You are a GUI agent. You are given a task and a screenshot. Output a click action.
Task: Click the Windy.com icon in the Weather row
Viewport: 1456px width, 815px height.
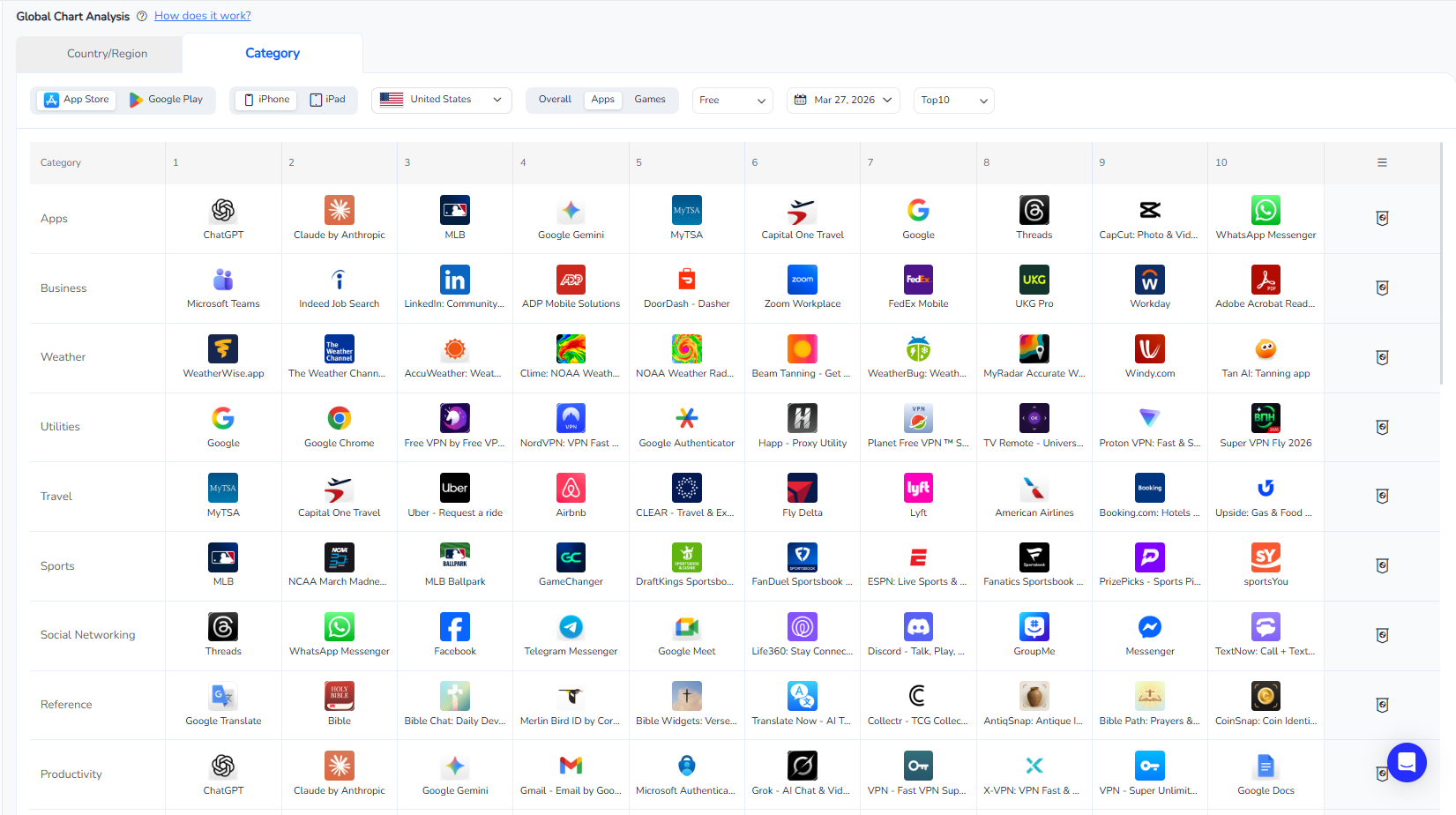tap(1149, 349)
